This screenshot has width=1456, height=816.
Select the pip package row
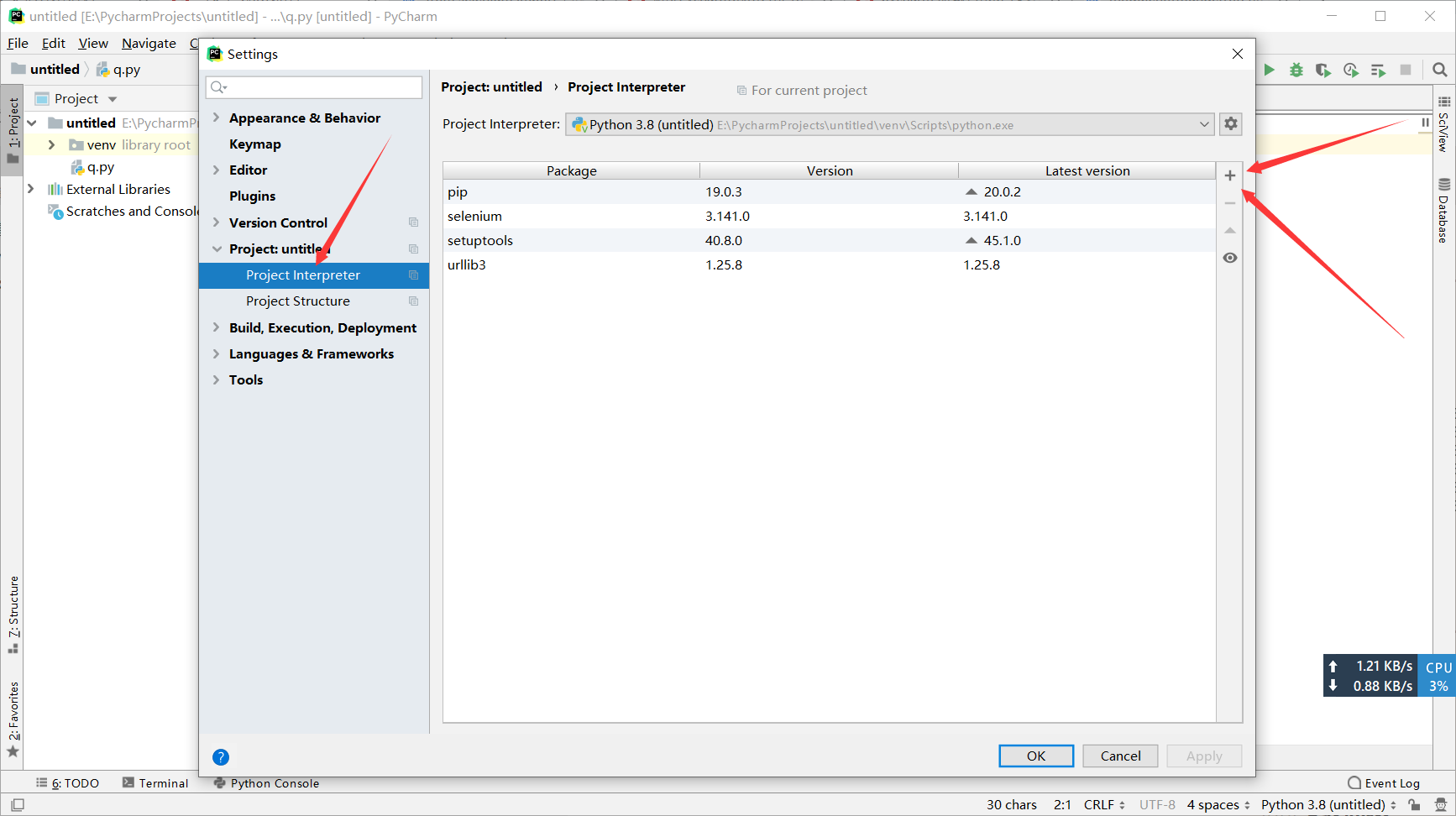click(829, 191)
